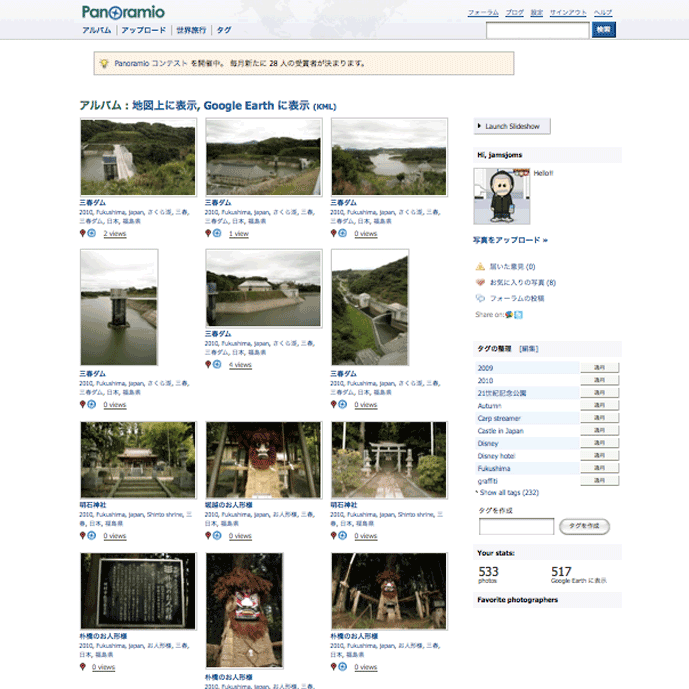
Task: Click the blue zoom plus icon beside "1 view"
Action: tap(217, 233)
